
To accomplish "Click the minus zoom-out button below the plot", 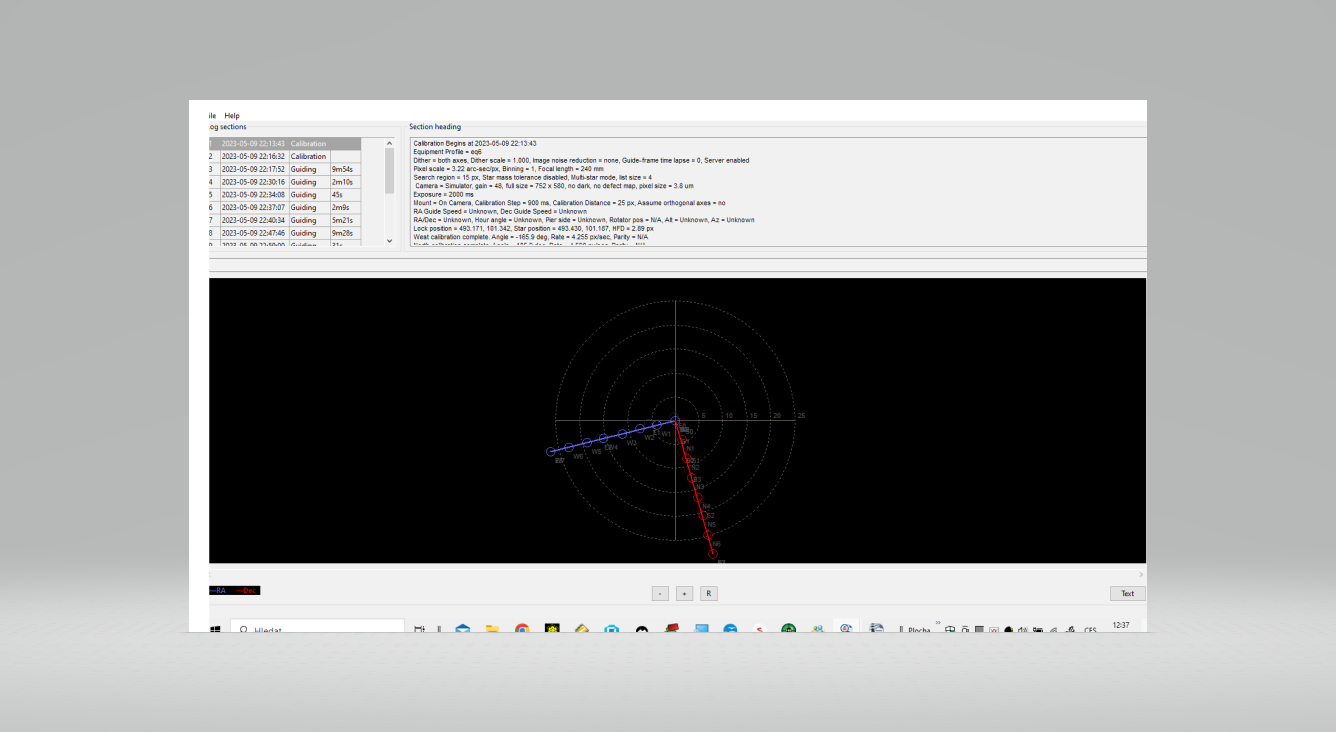I will point(660,593).
